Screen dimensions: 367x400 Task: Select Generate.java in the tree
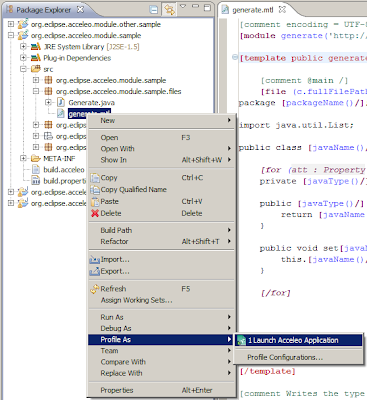tap(91, 102)
